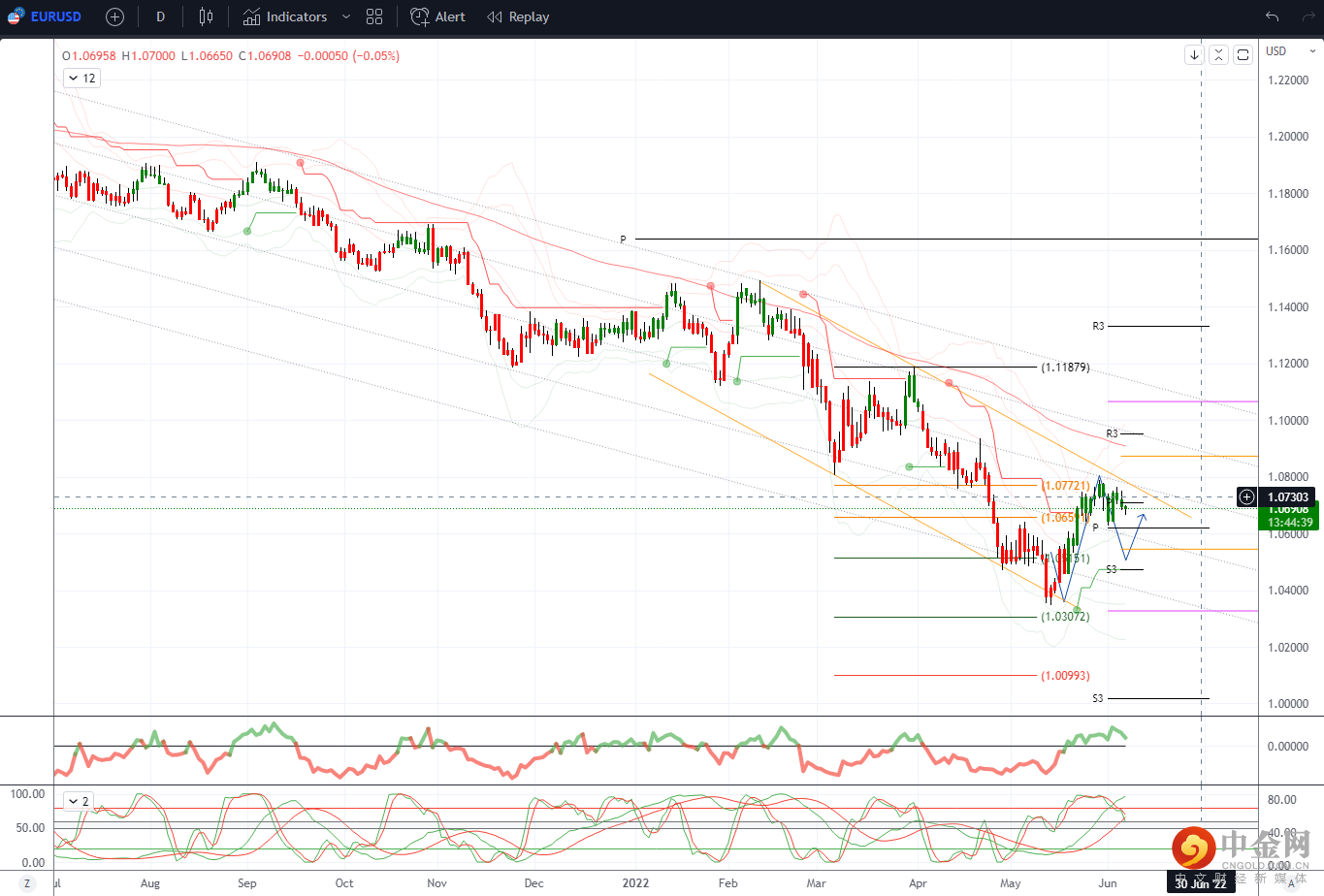
Task: Select the 30 Jun 22 date label
Action: click(1201, 883)
